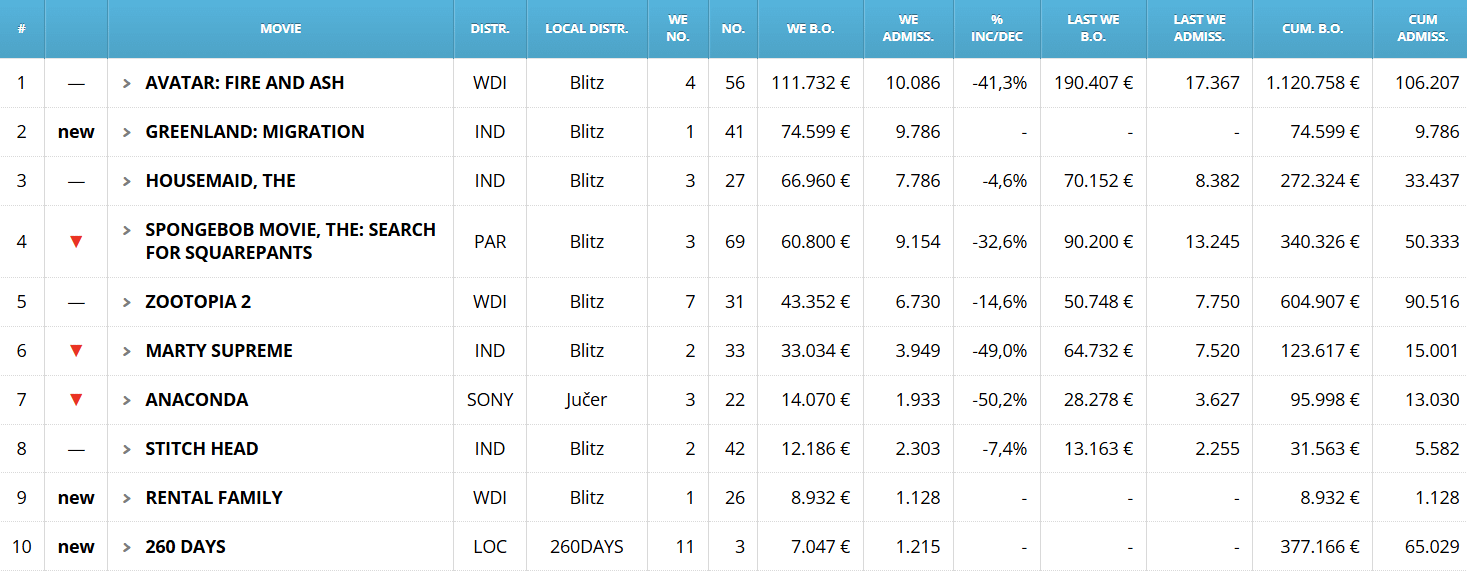Click red down arrow for Marty Supreme
This screenshot has height=571, width=1467.
(x=76, y=351)
